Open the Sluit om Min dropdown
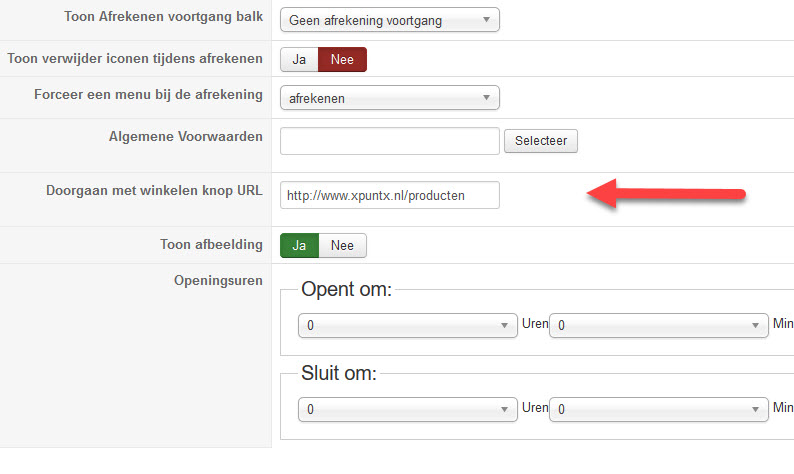 point(659,409)
